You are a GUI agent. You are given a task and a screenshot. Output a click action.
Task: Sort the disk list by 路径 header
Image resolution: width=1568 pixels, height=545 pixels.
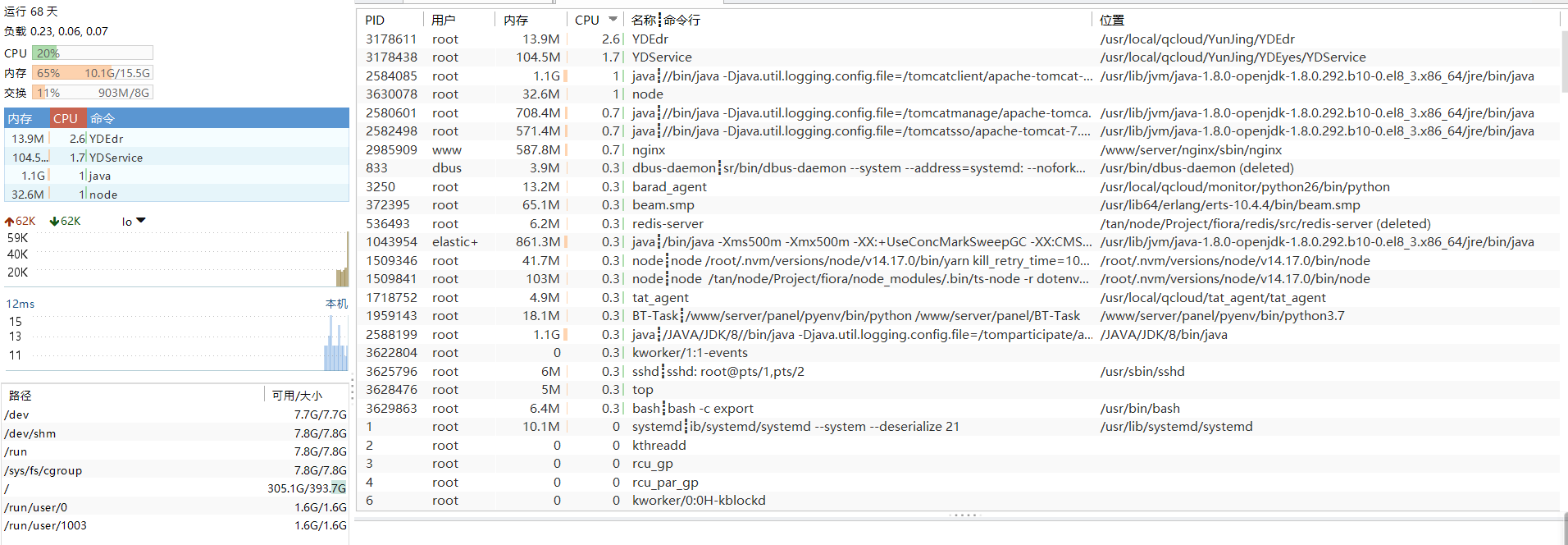pos(21,396)
